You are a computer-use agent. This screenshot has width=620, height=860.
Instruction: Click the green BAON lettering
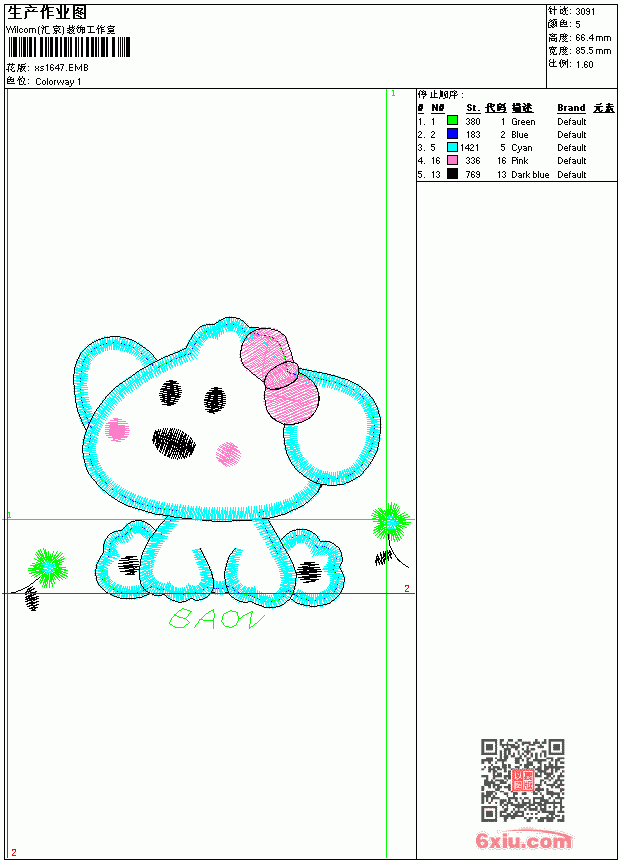coord(216,618)
